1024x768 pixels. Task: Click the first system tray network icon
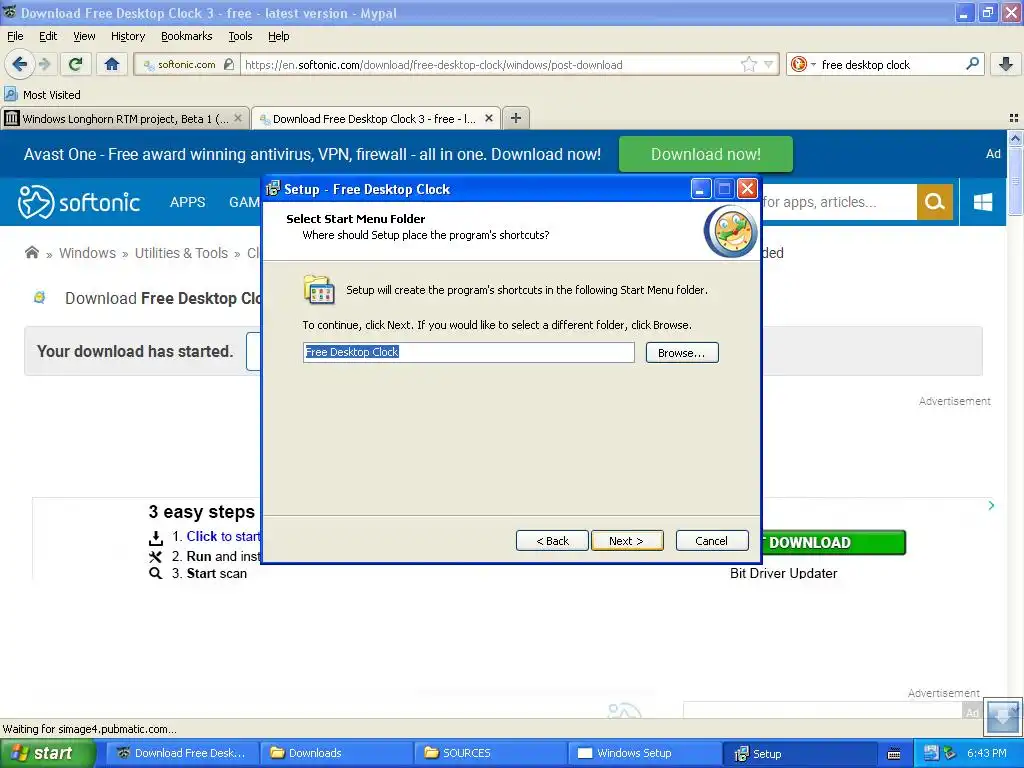click(x=931, y=753)
